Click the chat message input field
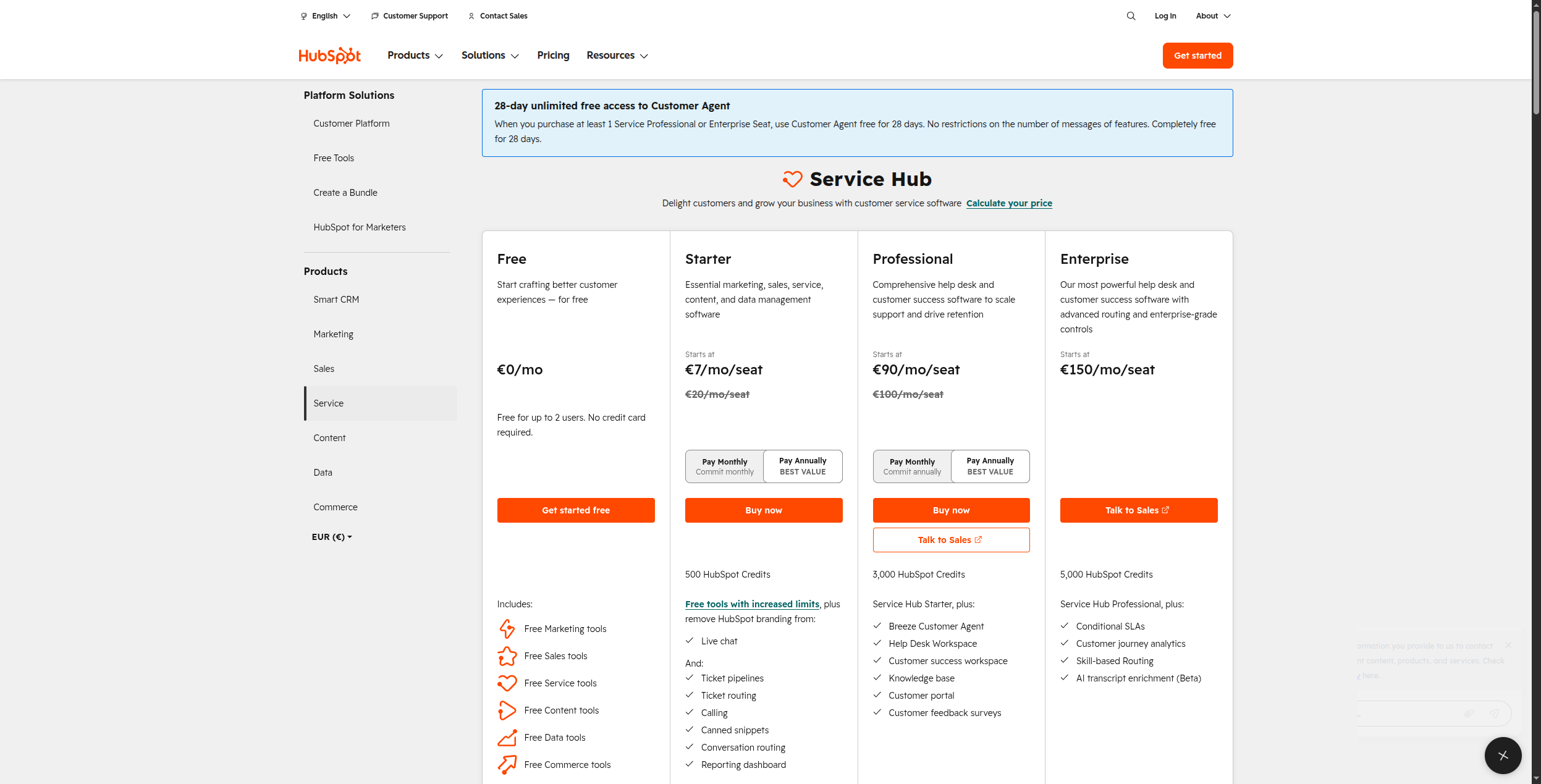The image size is (1541, 784). coord(1409,714)
